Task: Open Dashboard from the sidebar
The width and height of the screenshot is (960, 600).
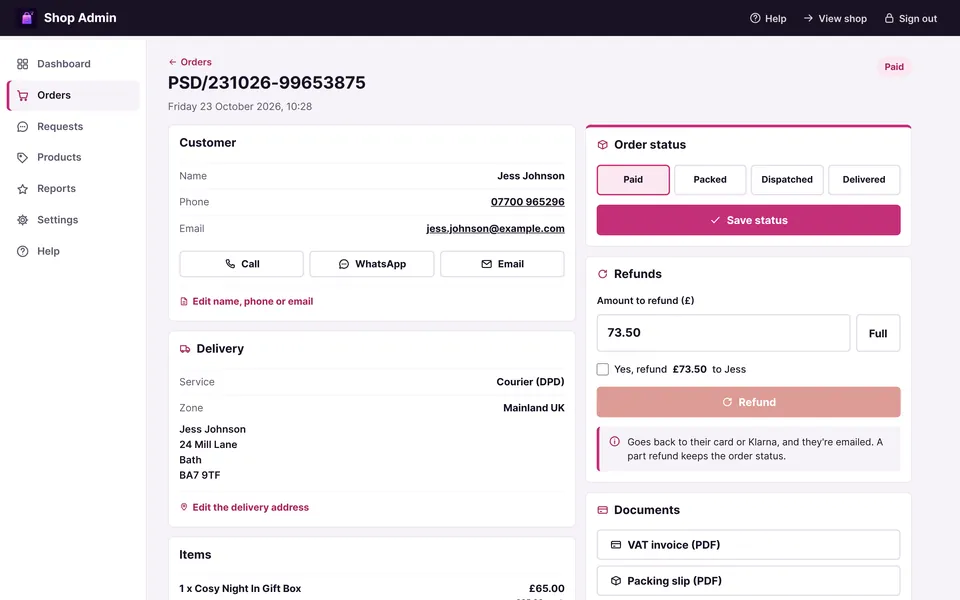Action: pyautogui.click(x=73, y=64)
